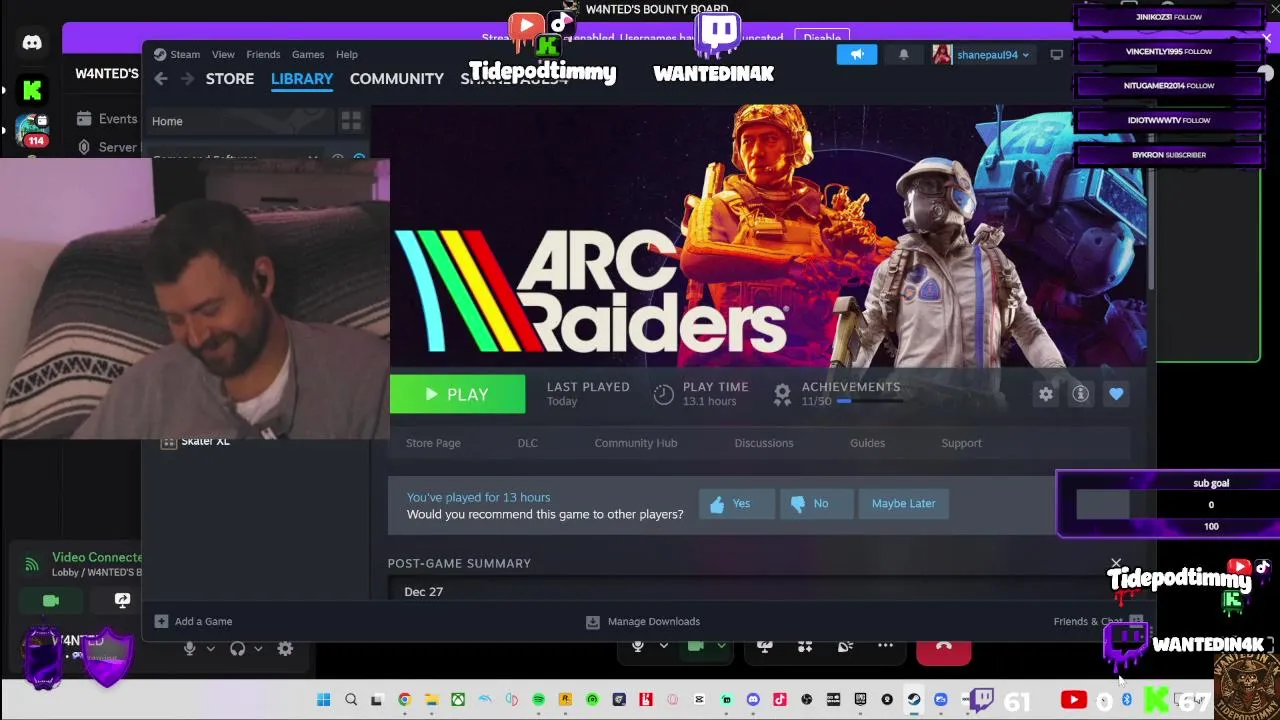Click the achievements progress bar
Image resolution: width=1280 pixels, height=720 pixels.
point(869,401)
